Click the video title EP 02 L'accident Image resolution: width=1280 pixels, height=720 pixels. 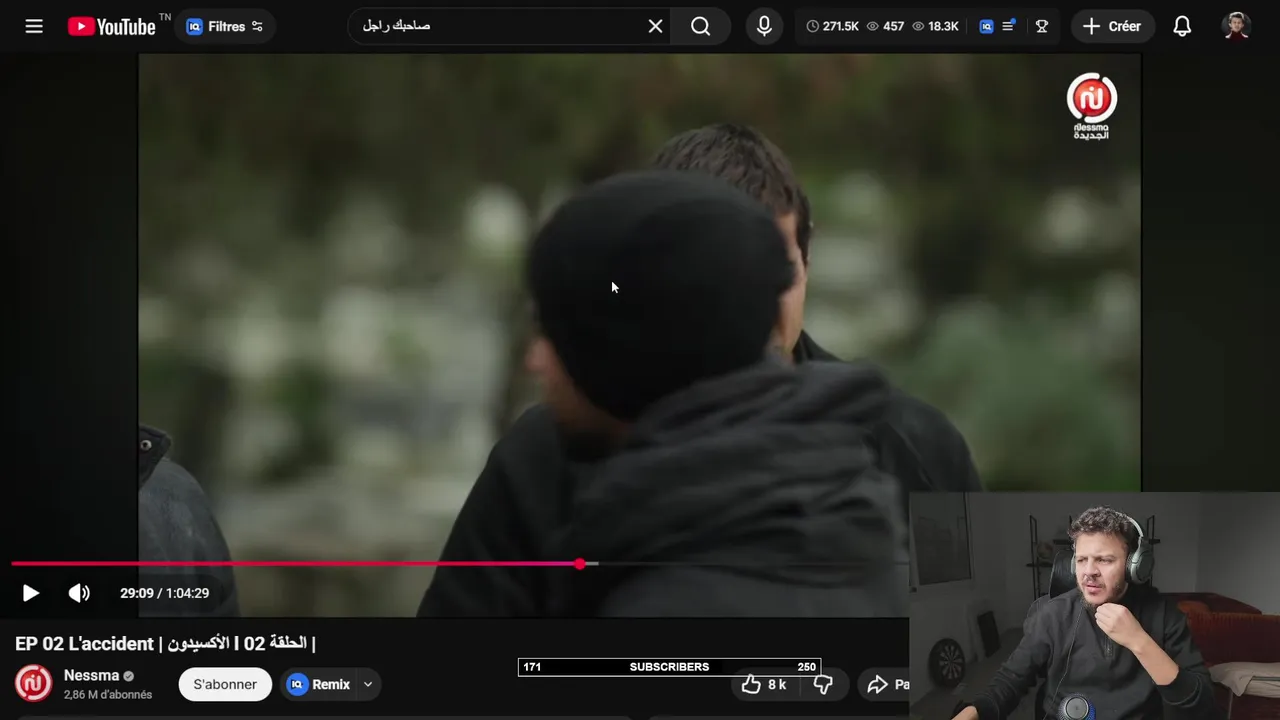click(x=165, y=643)
